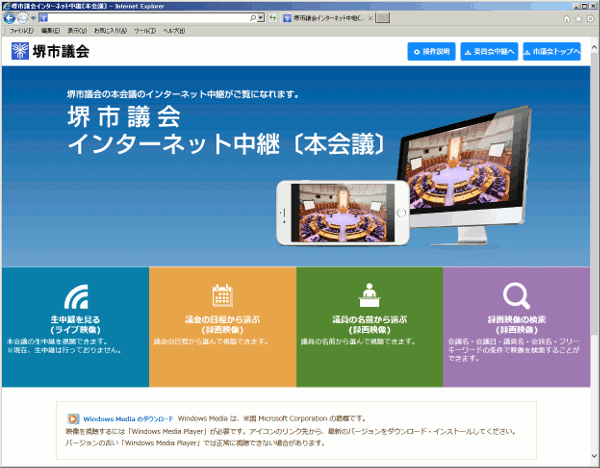
Task: Click the 市議会トップへ button
Action: (x=552, y=51)
